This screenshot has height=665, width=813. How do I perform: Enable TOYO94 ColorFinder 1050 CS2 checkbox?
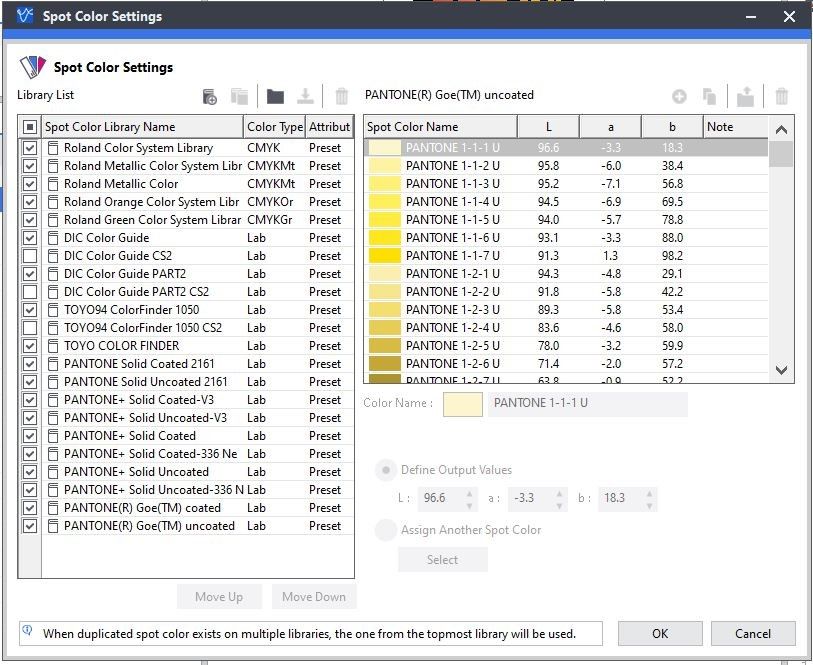click(x=30, y=328)
